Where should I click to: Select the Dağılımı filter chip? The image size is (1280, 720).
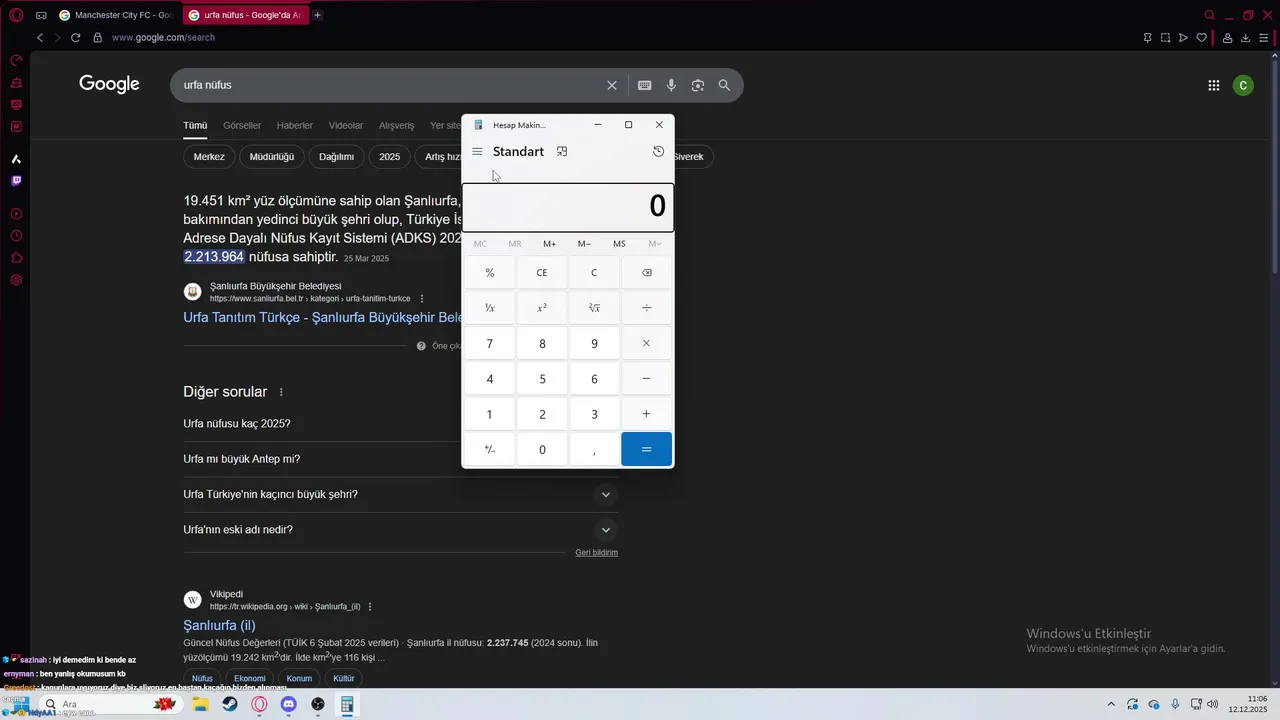[337, 157]
